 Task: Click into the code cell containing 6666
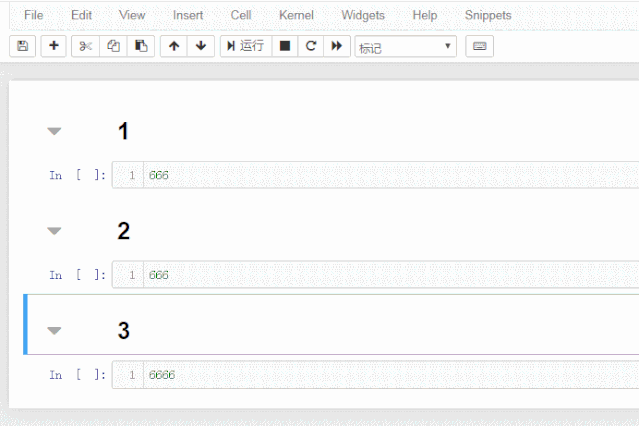[375, 375]
